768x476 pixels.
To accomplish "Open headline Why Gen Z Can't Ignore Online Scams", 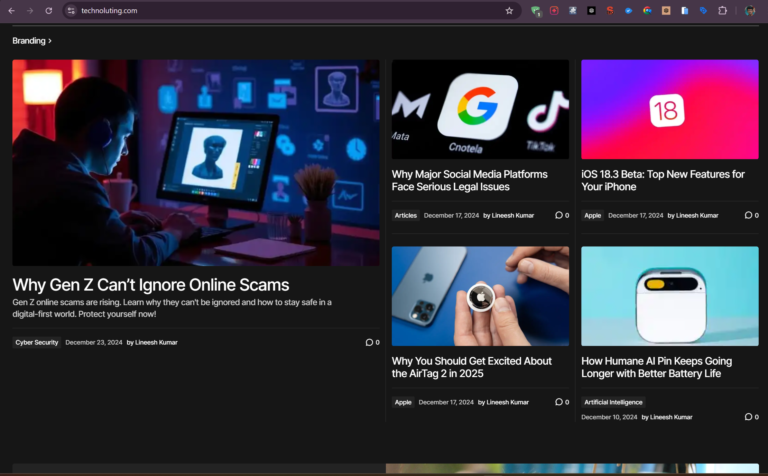I will pos(151,285).
